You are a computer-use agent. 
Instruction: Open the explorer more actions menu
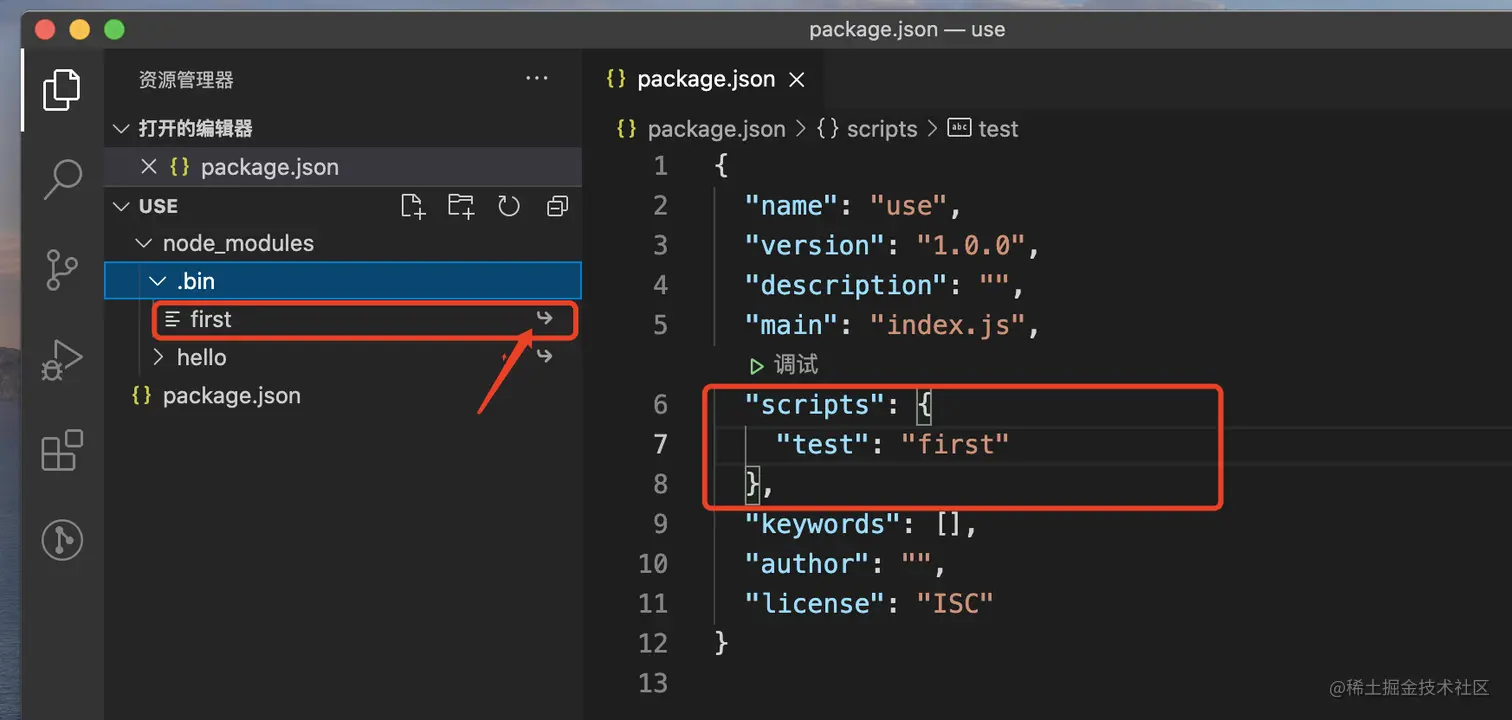537,79
